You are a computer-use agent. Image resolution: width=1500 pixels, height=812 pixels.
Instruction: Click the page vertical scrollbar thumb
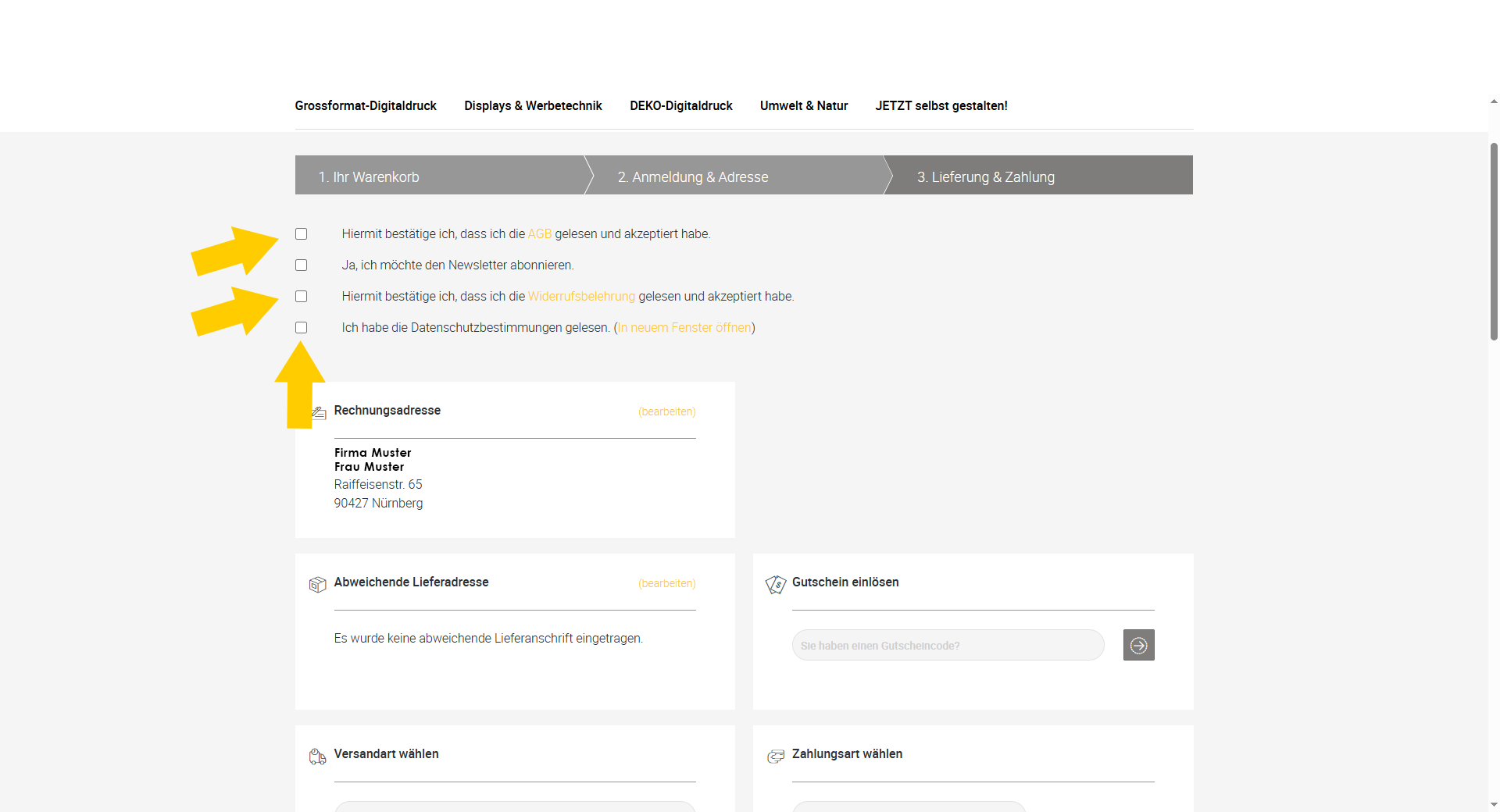pyautogui.click(x=1494, y=242)
